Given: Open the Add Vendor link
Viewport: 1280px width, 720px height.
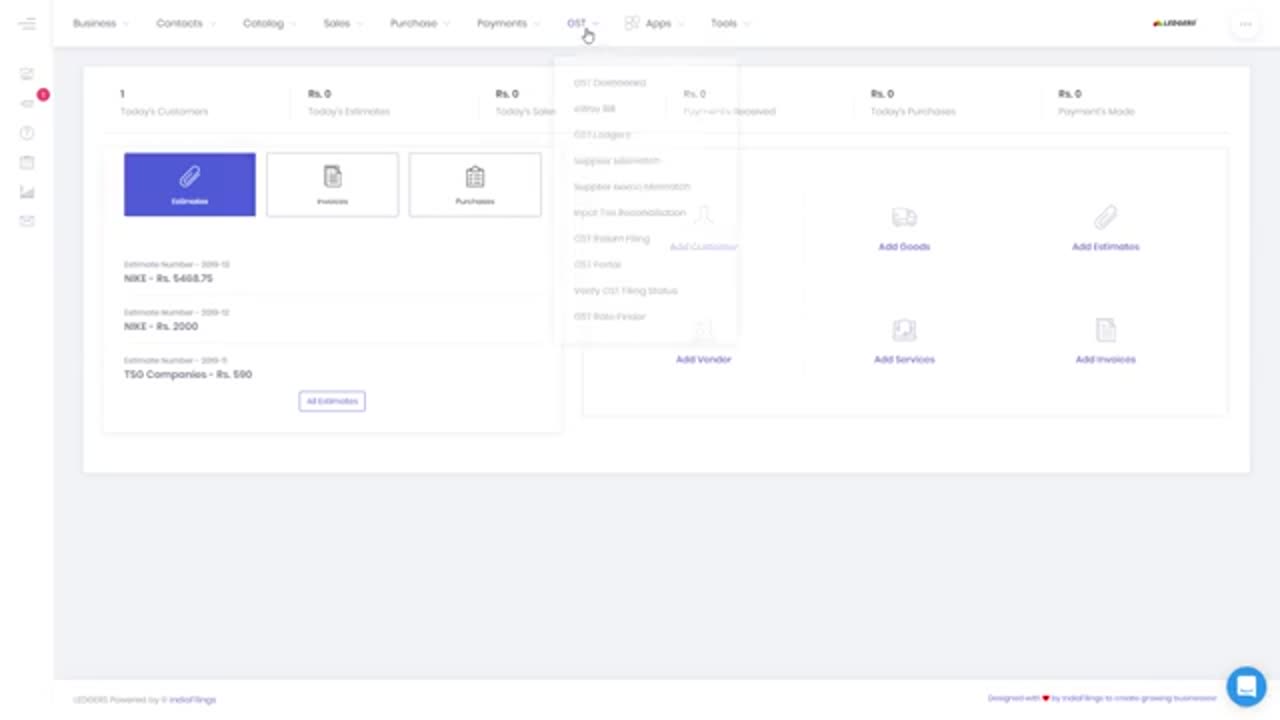Looking at the screenshot, I should tap(703, 359).
